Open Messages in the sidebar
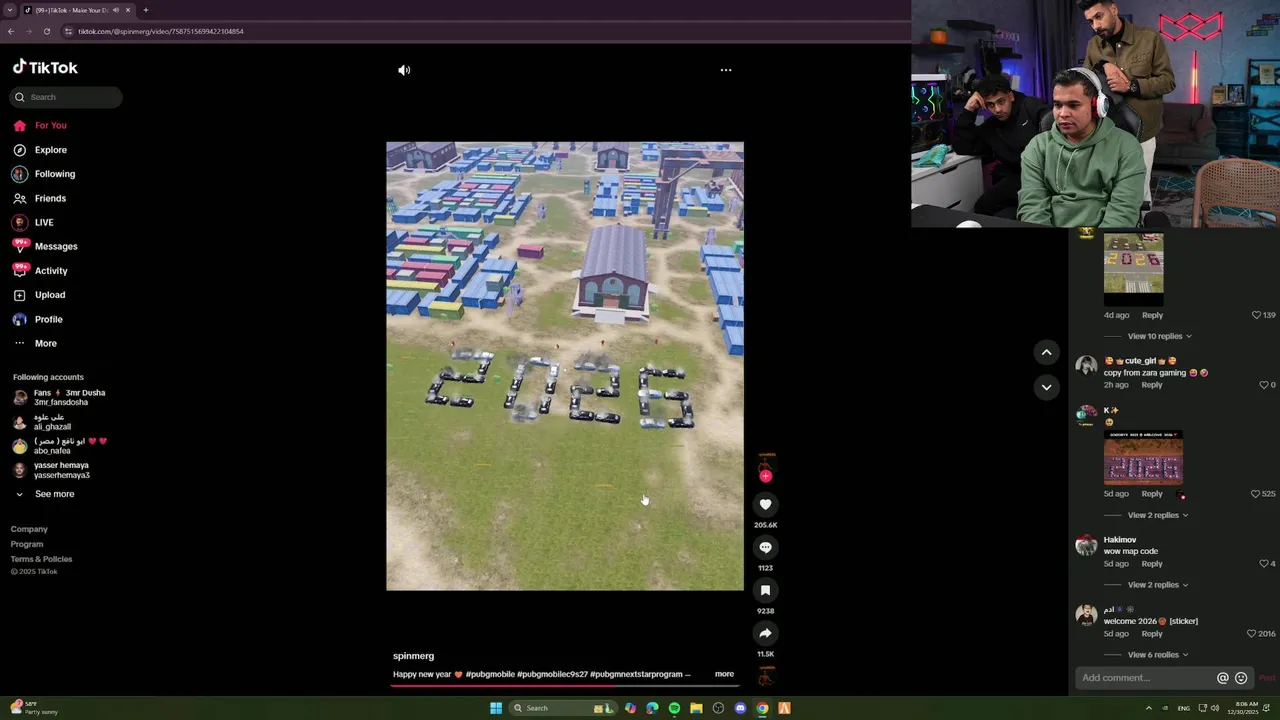The height and width of the screenshot is (720, 1280). coord(45,246)
